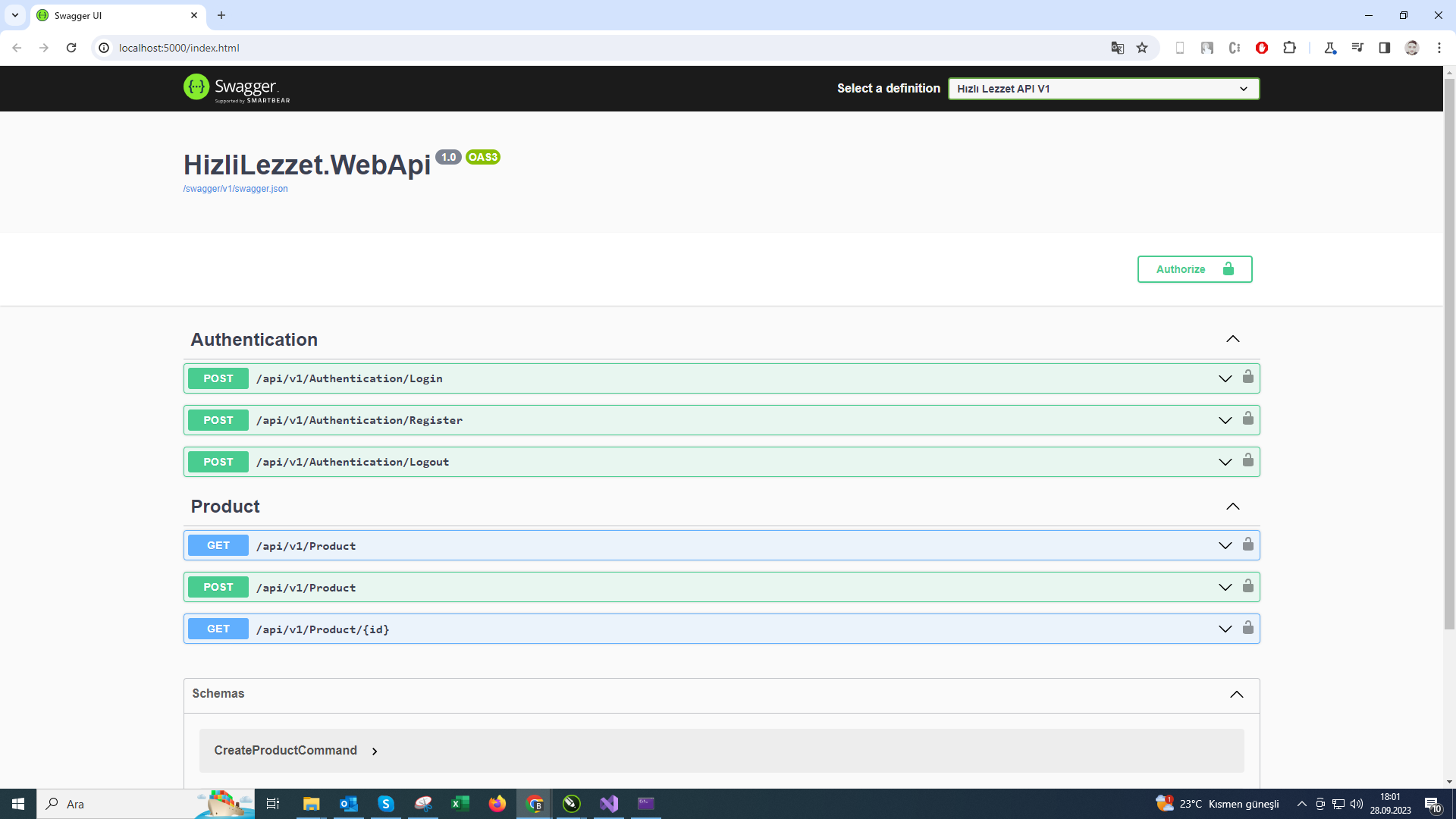Open the browser extensions puzzle icon
This screenshot has width=1456, height=819.
[1289, 48]
